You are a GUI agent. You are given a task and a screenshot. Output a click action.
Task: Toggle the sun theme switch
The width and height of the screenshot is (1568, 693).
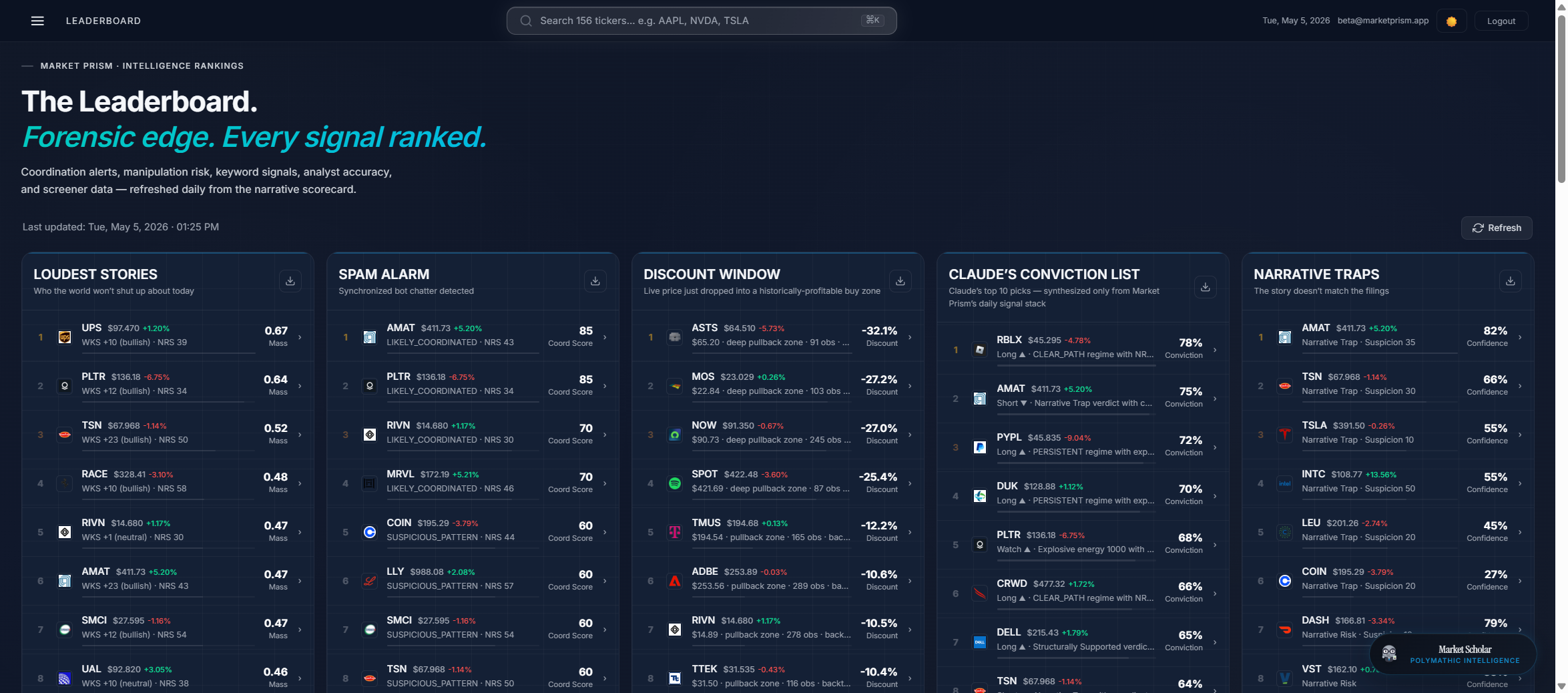[1451, 21]
